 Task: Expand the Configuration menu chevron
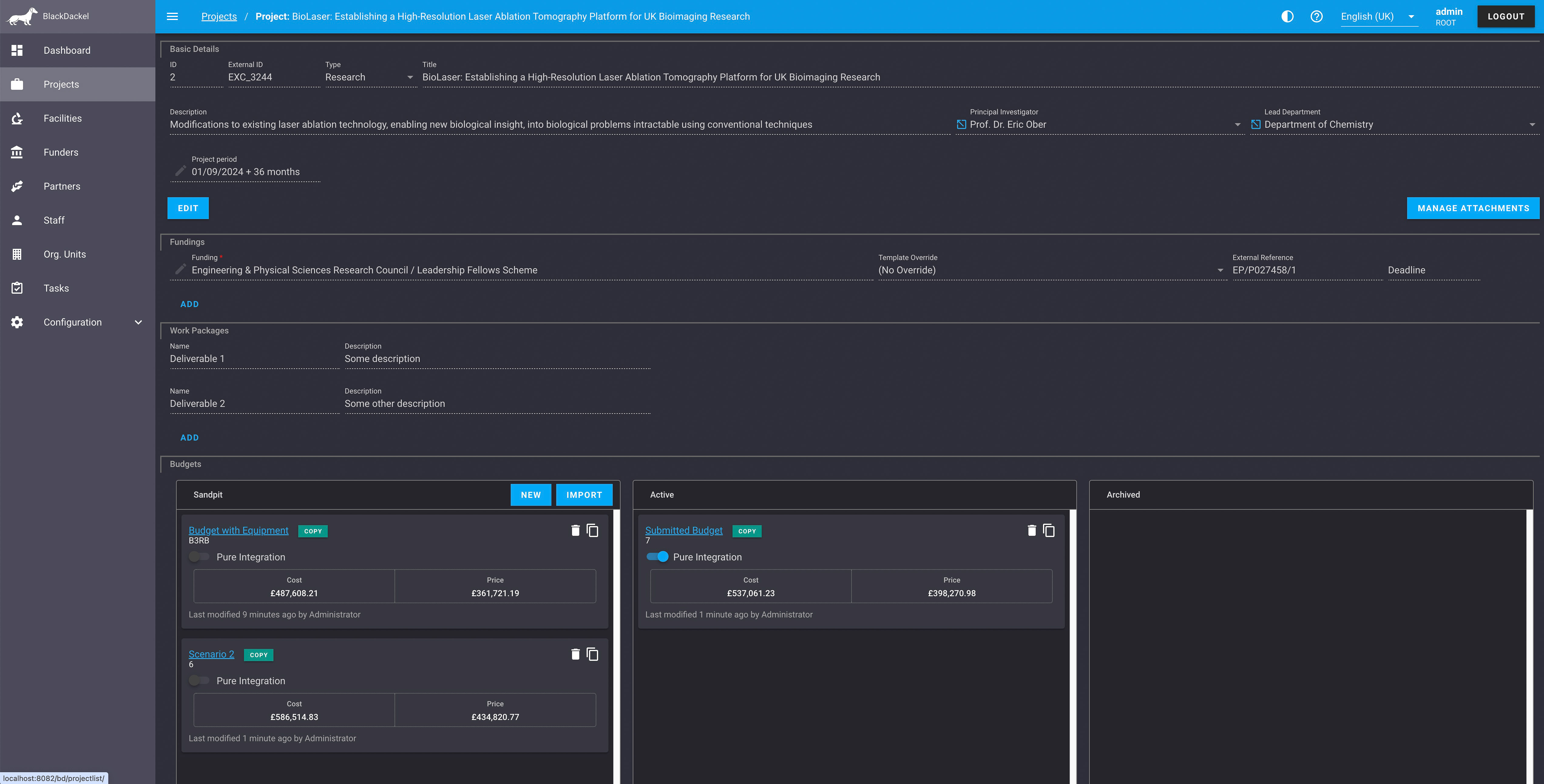pos(138,323)
